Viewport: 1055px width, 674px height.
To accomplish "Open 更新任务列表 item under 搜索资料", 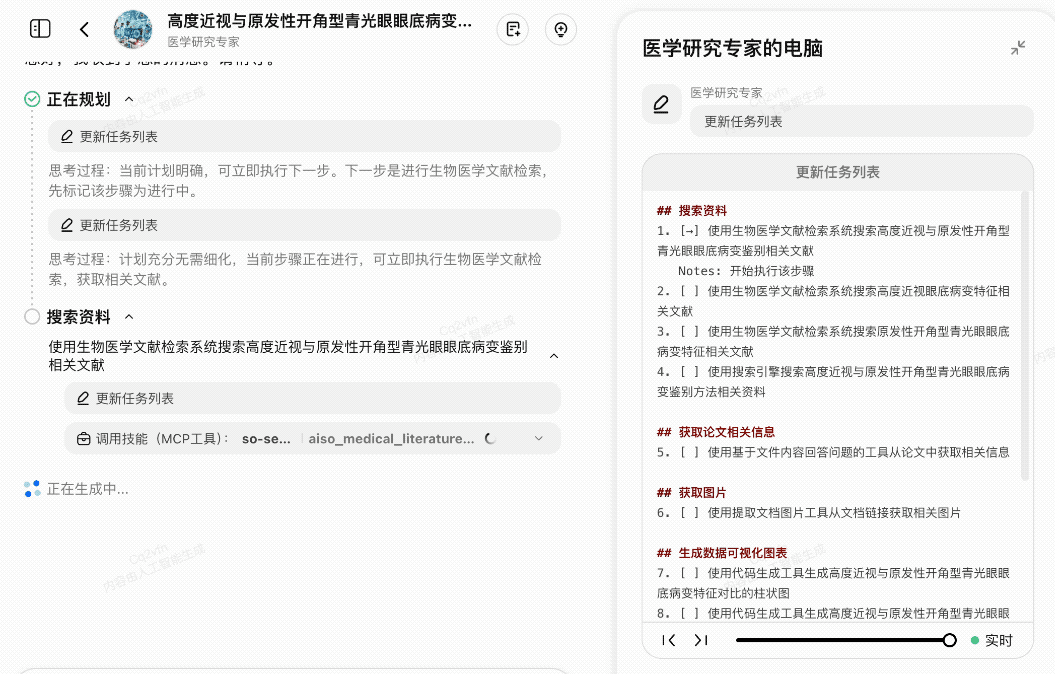I will coord(312,398).
